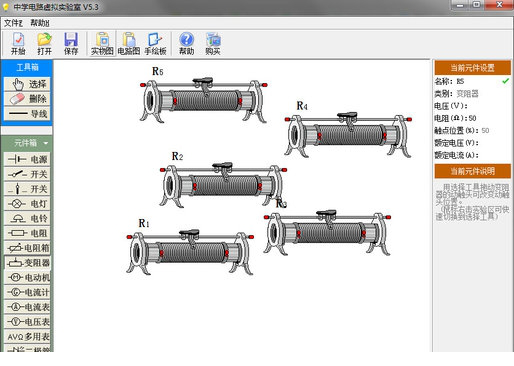Save with the 保存 floppy disk icon

coord(71,44)
